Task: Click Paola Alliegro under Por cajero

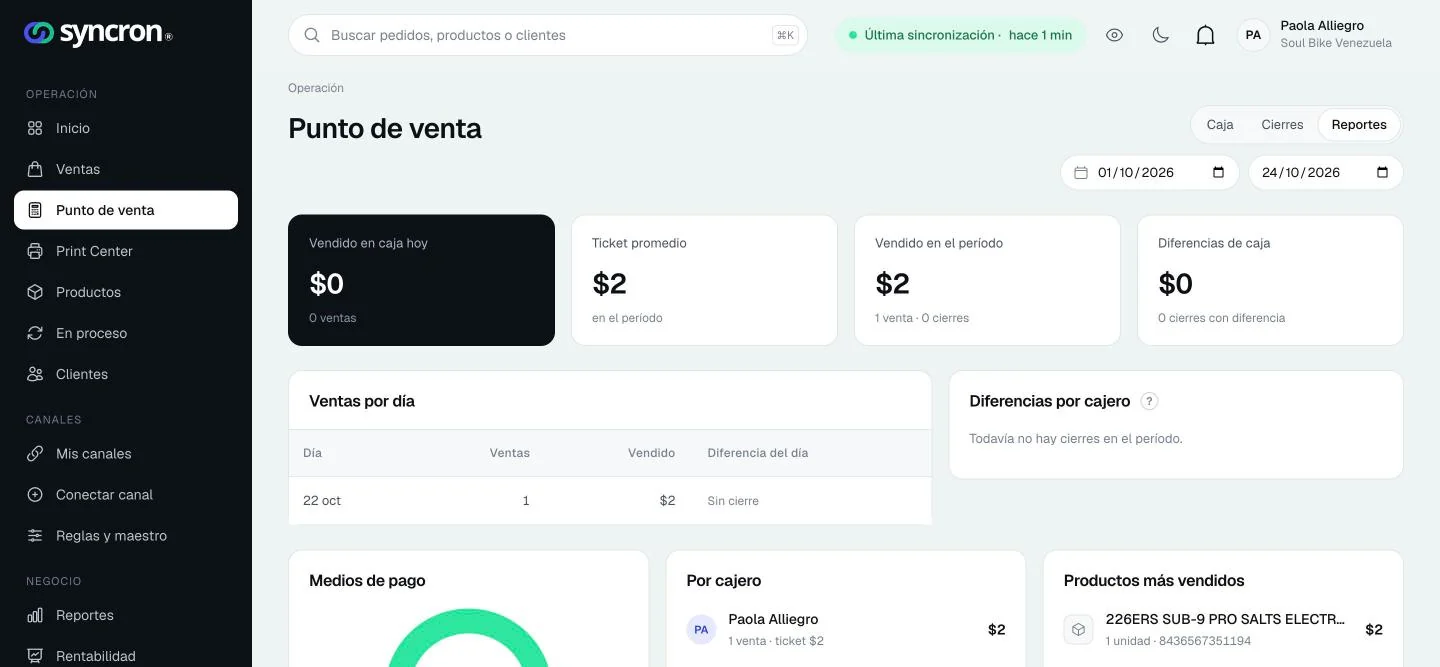Action: coord(773,619)
